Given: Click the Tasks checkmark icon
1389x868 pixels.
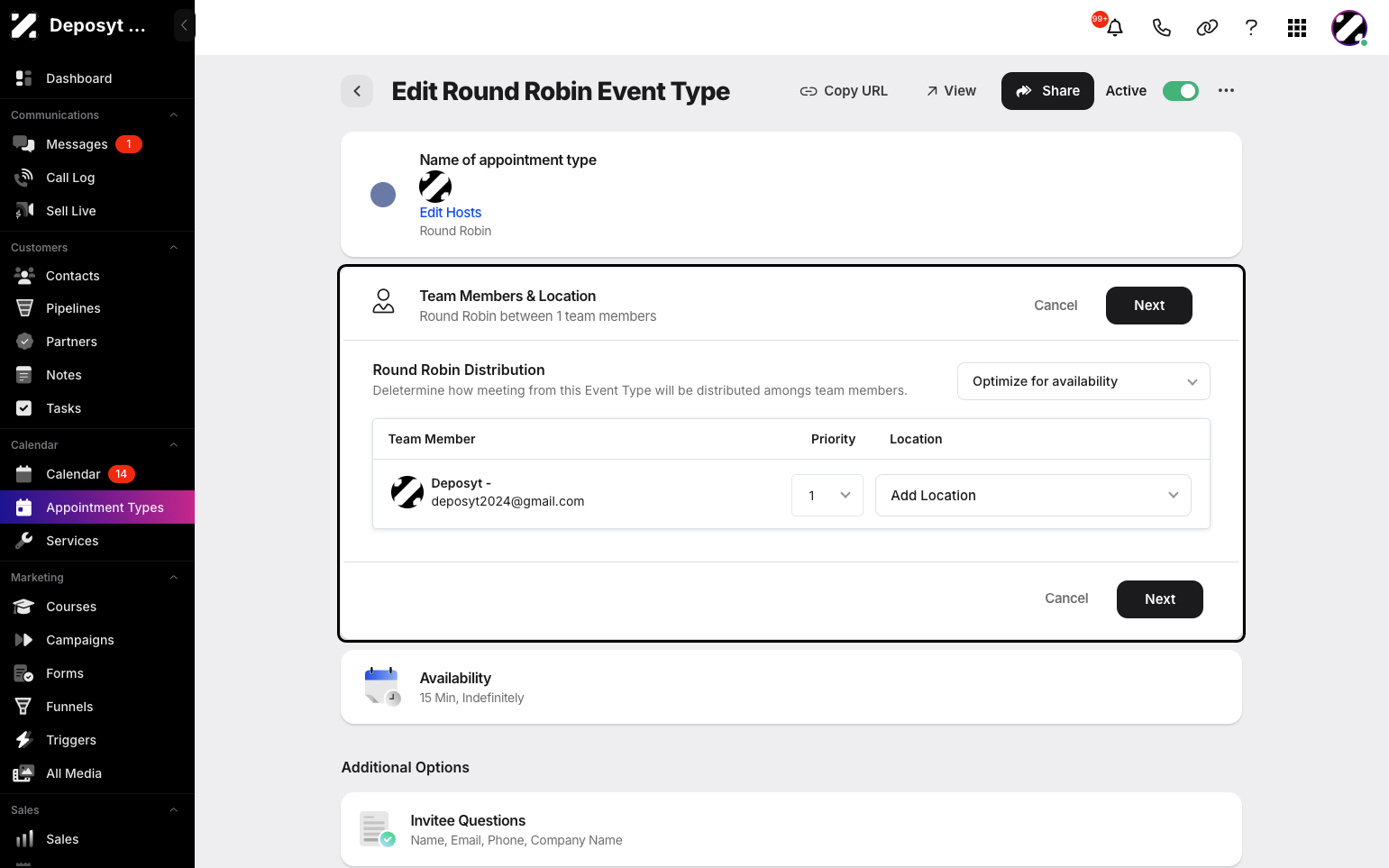Looking at the screenshot, I should [24, 408].
